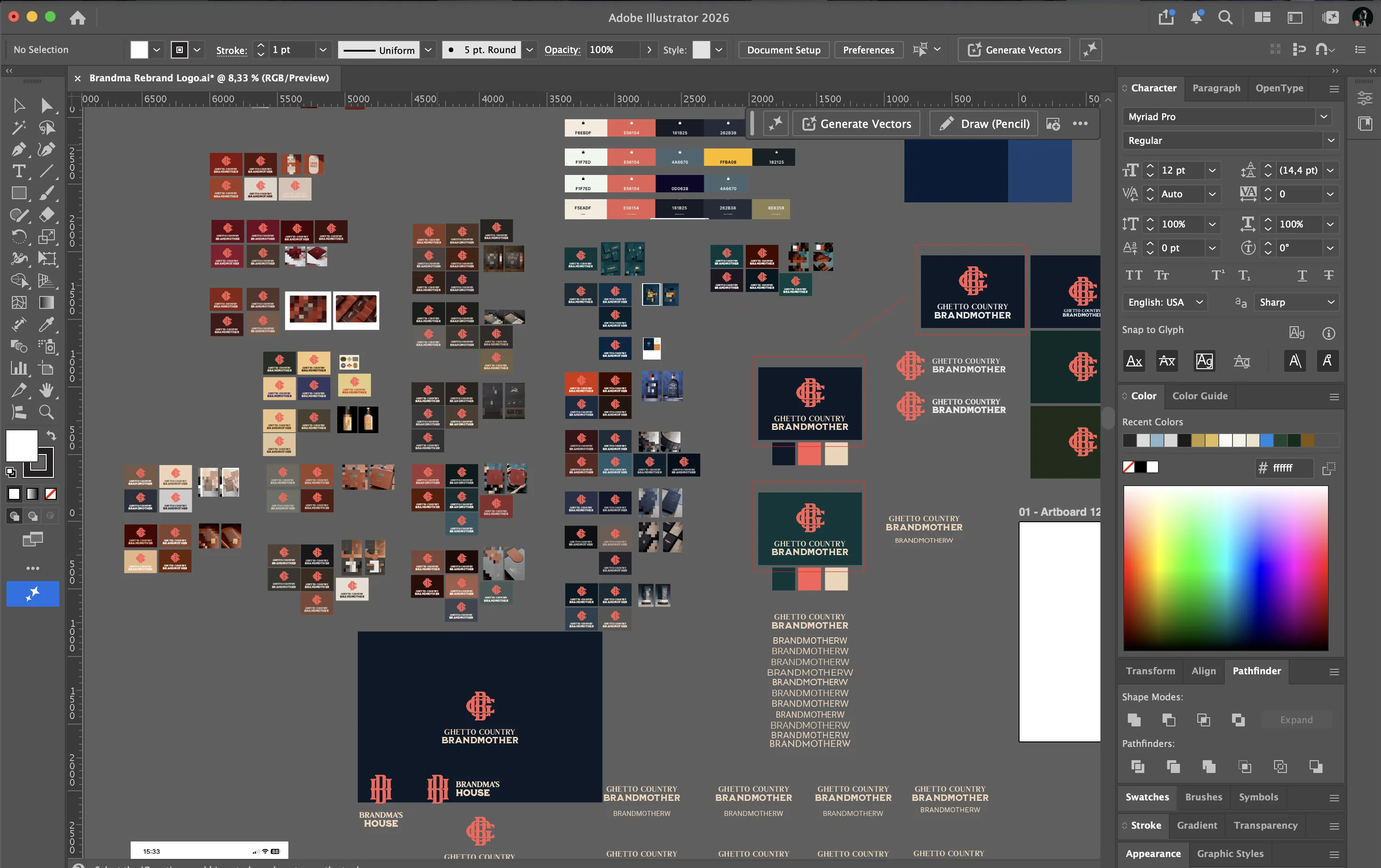Toggle Snap to Glyph x-height option
Viewport: 1381px width, 868px height.
(x=1167, y=361)
